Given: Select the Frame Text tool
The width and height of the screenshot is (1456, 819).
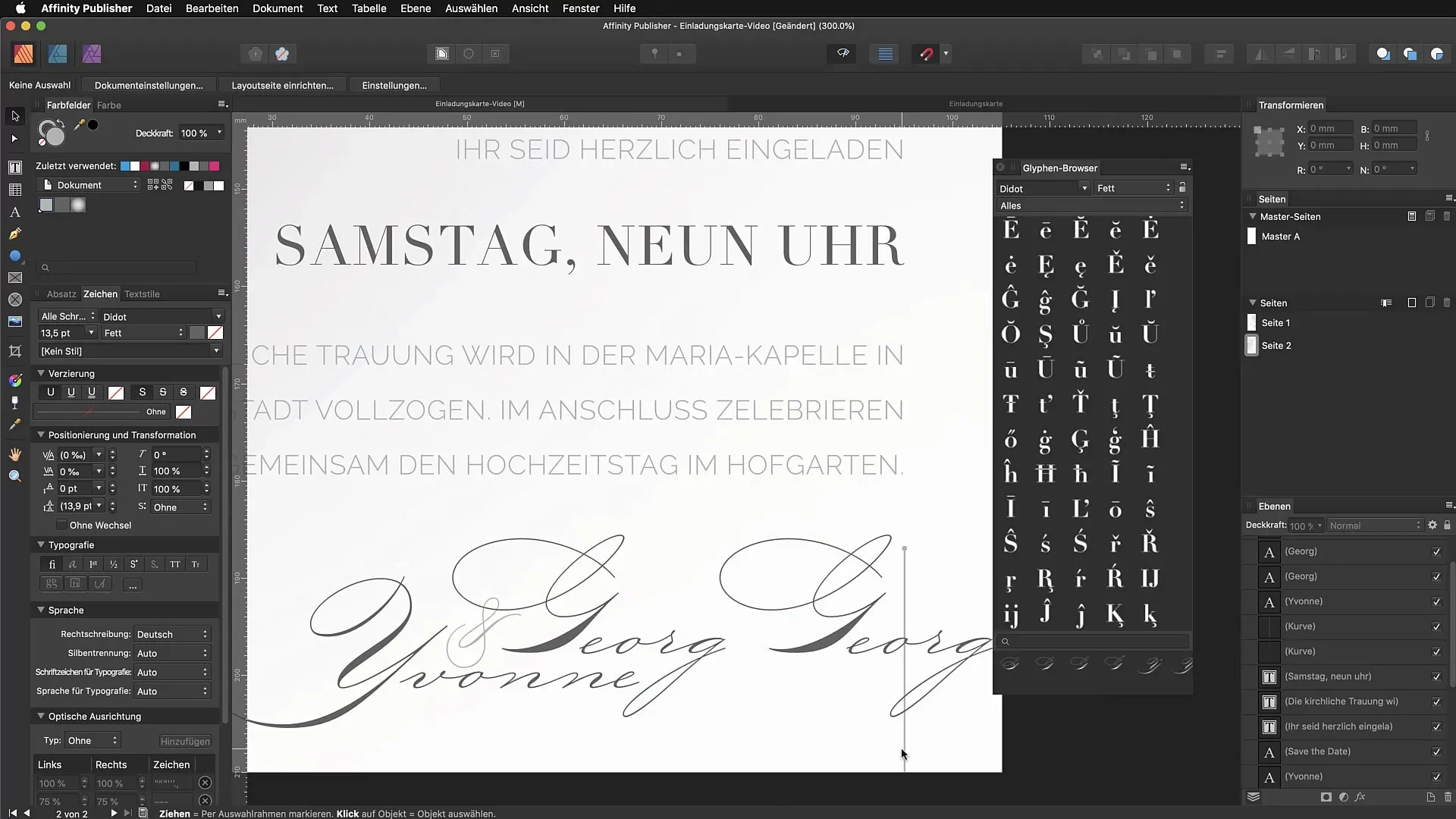Looking at the screenshot, I should click(14, 167).
